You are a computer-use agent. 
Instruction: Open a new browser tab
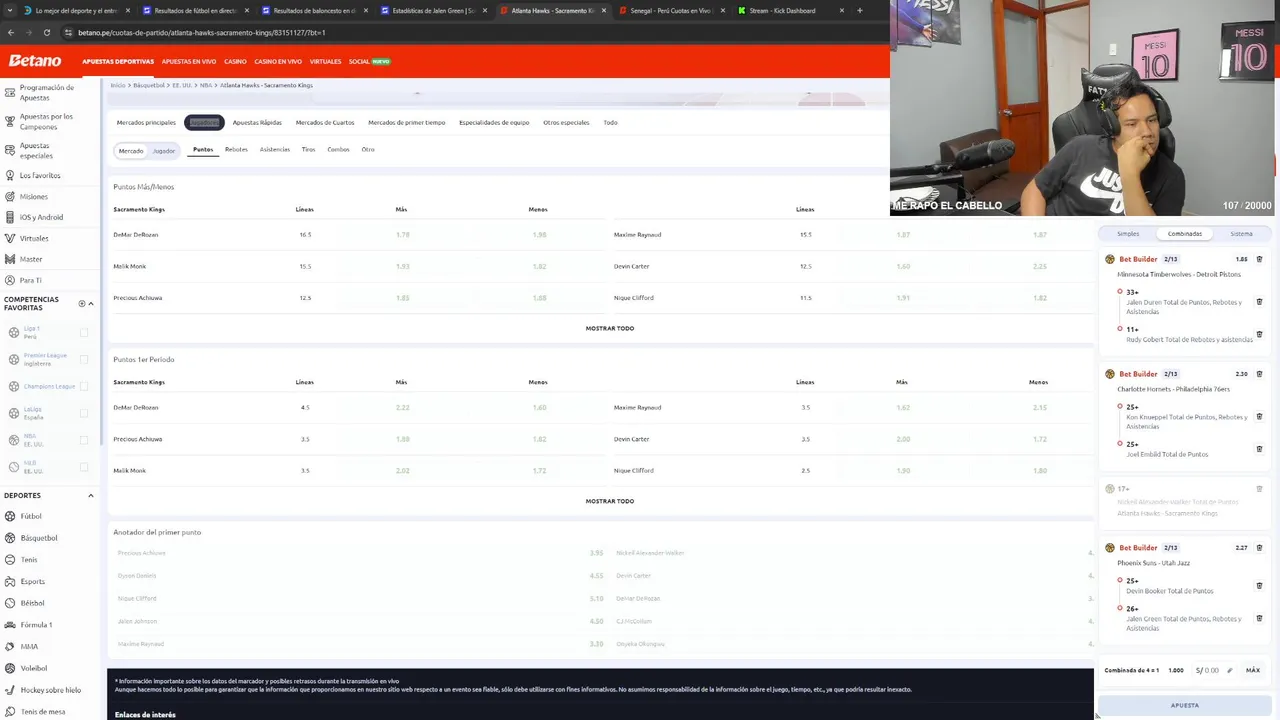point(859,10)
